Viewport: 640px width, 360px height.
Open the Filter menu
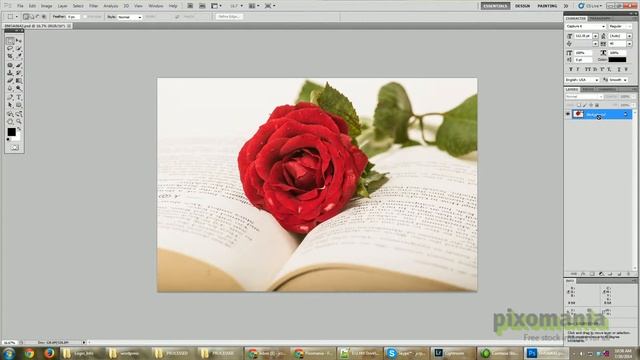coord(93,6)
